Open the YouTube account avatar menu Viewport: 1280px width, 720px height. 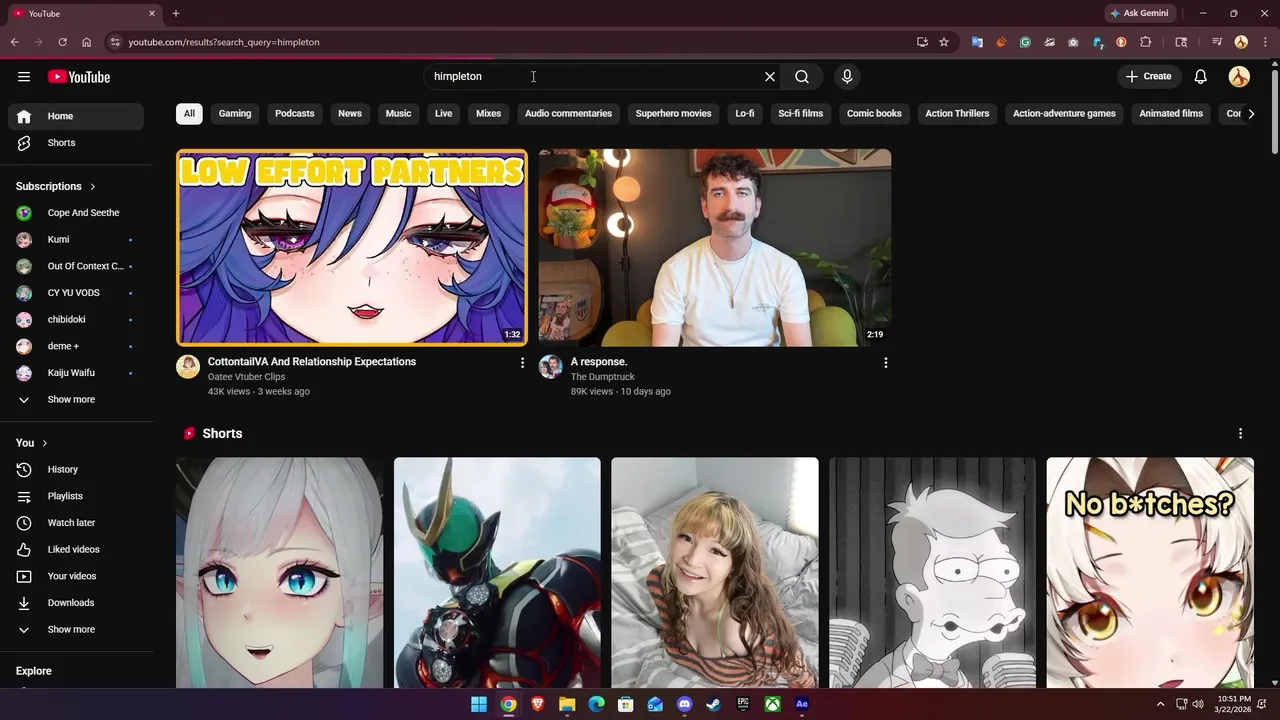[1239, 76]
